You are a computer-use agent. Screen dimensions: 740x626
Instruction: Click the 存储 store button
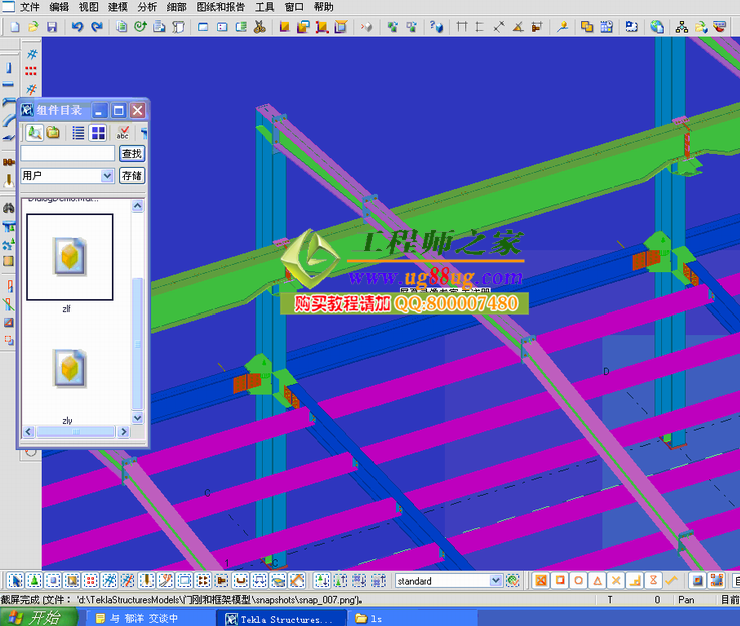(x=131, y=176)
